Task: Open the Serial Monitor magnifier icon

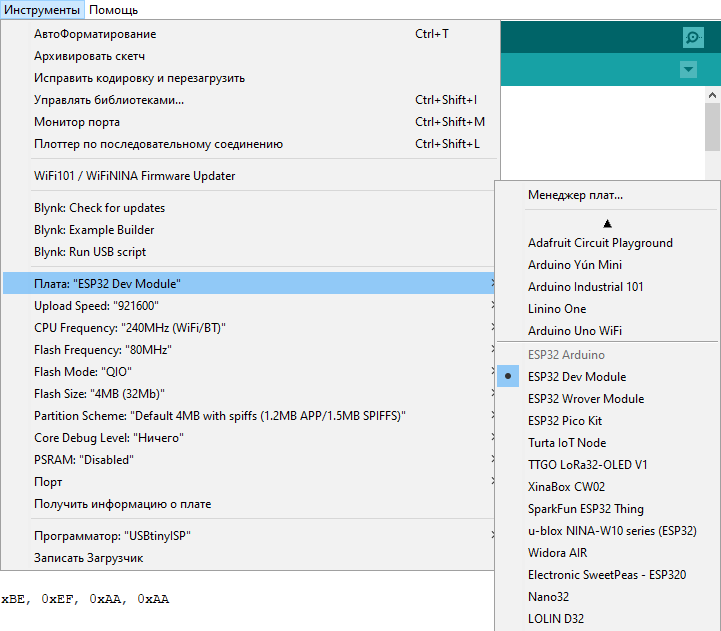Action: [693, 37]
